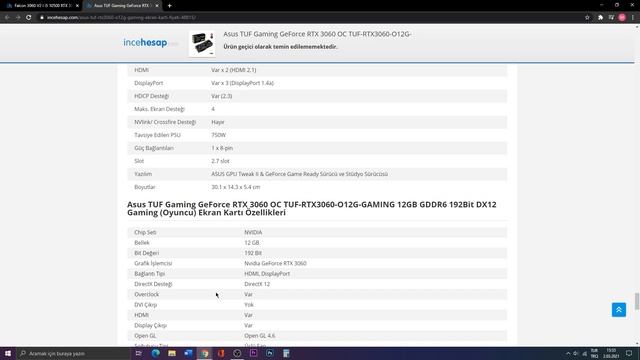Image resolution: width=640 pixels, height=360 pixels.
Task: Open Adobe Premiere from taskbar
Action: point(253,353)
